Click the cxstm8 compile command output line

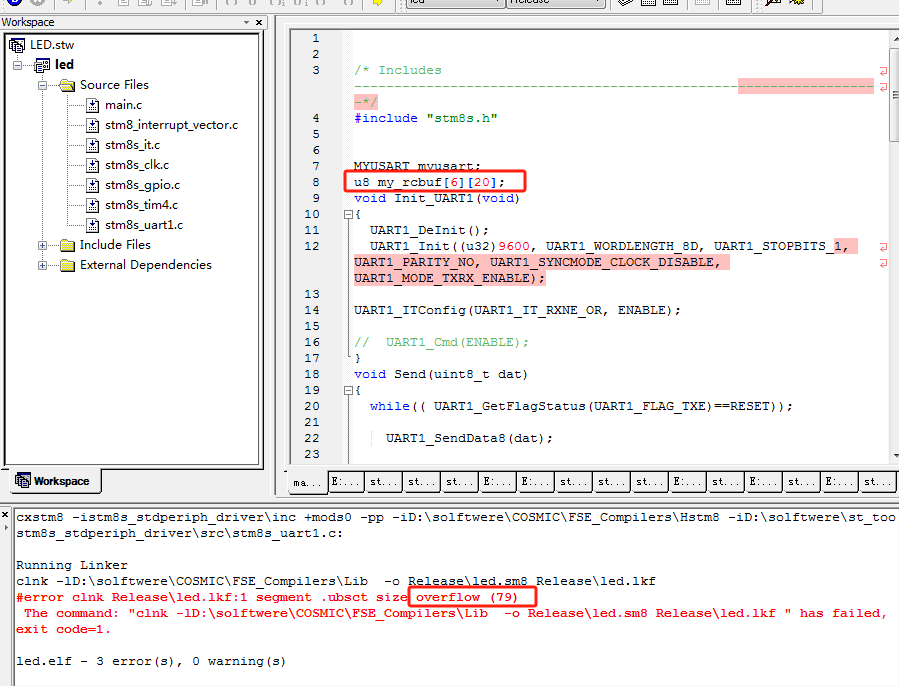tap(456, 517)
